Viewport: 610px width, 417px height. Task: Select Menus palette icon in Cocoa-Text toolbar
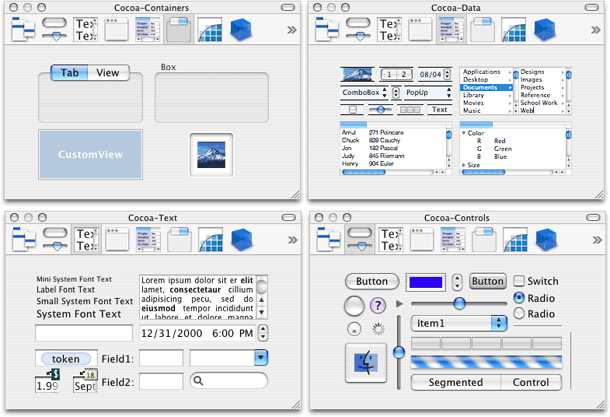pyautogui.click(x=24, y=240)
